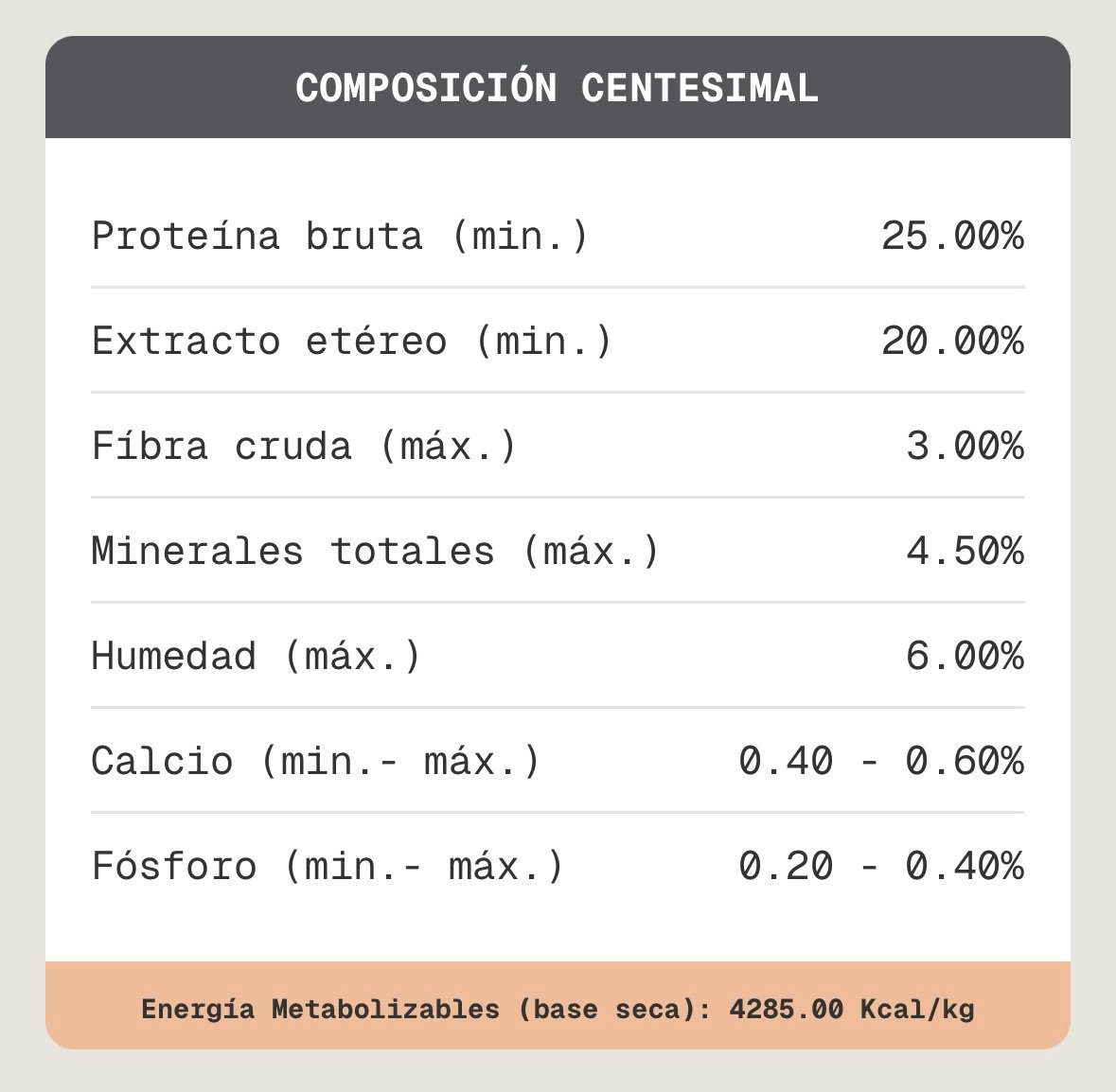
Task: Click the 4.50% minerales value
Action: 965,552
